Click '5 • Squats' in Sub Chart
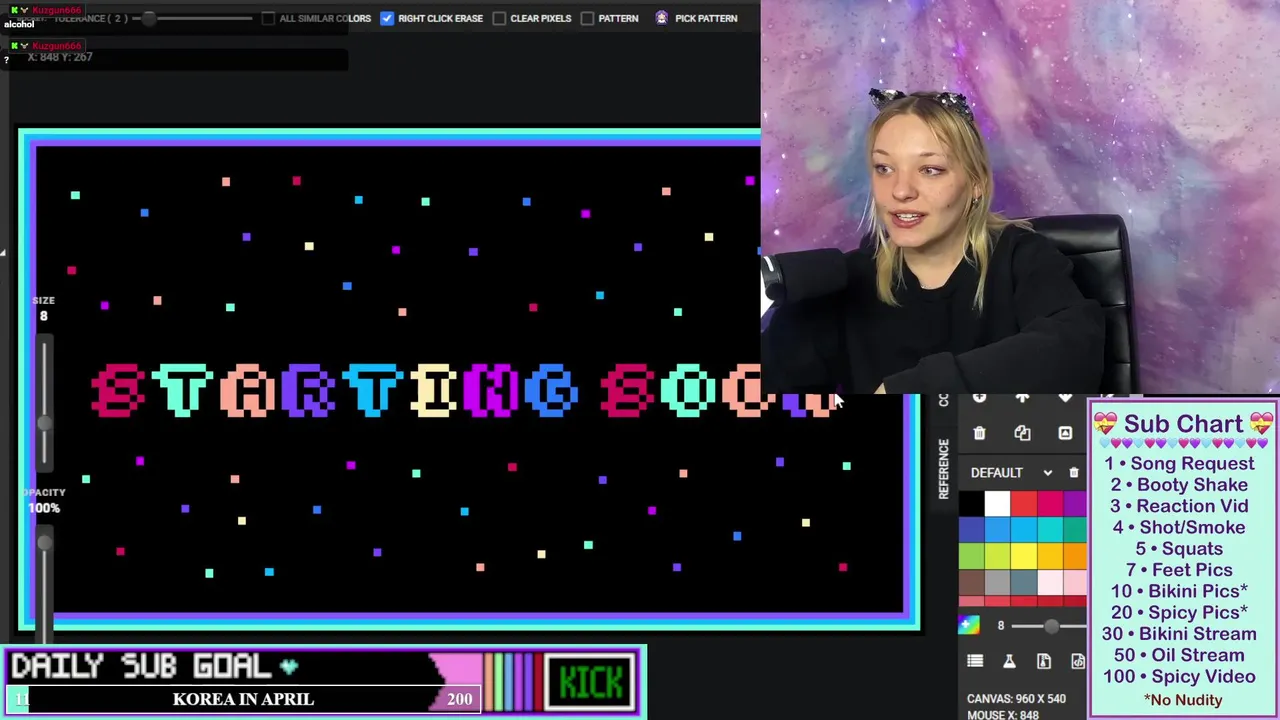 tap(1179, 548)
